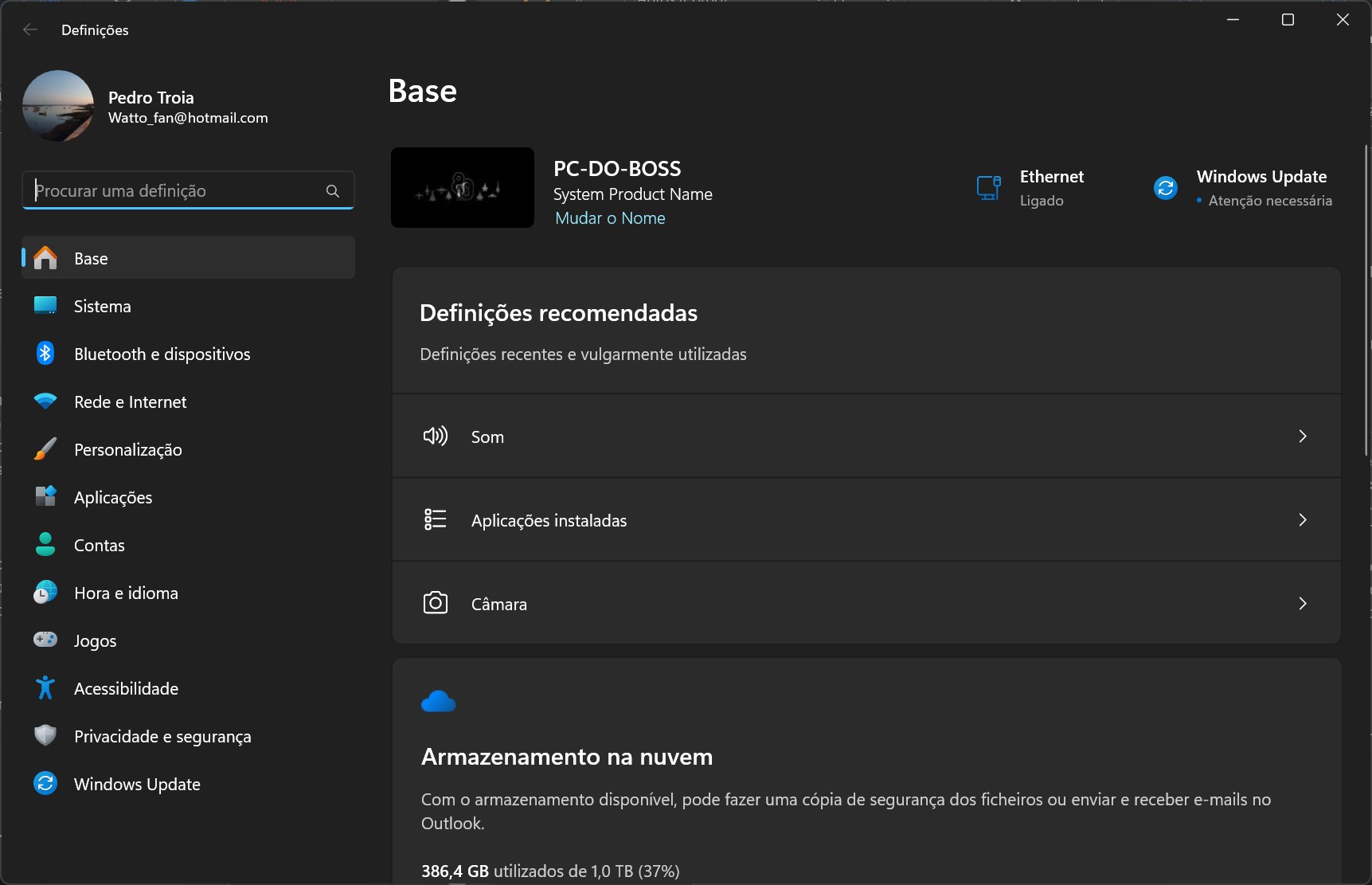Click the Mudar o Nome link
The image size is (1372, 885).
pos(610,218)
